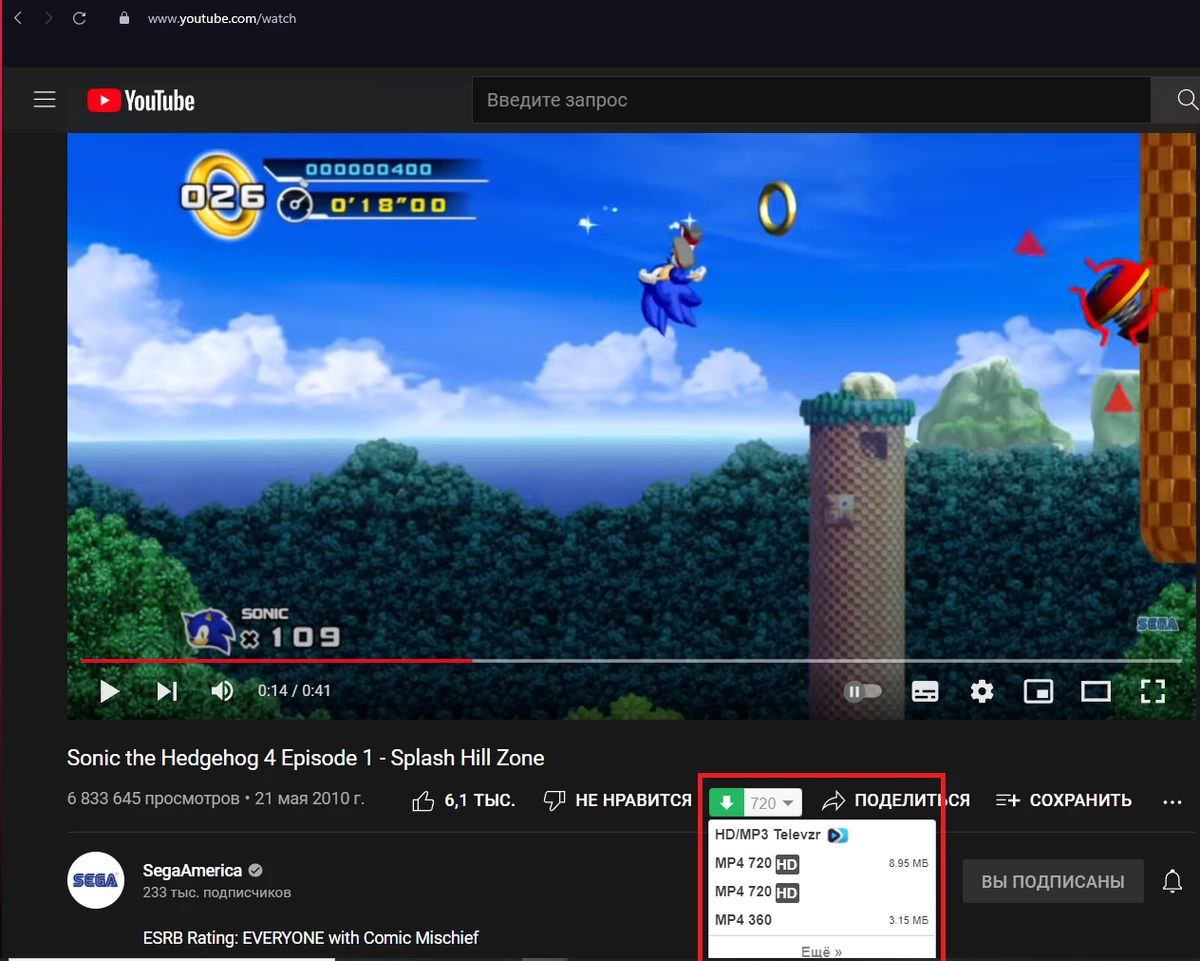Click the green download arrow button
This screenshot has width=1200, height=961.
(726, 802)
